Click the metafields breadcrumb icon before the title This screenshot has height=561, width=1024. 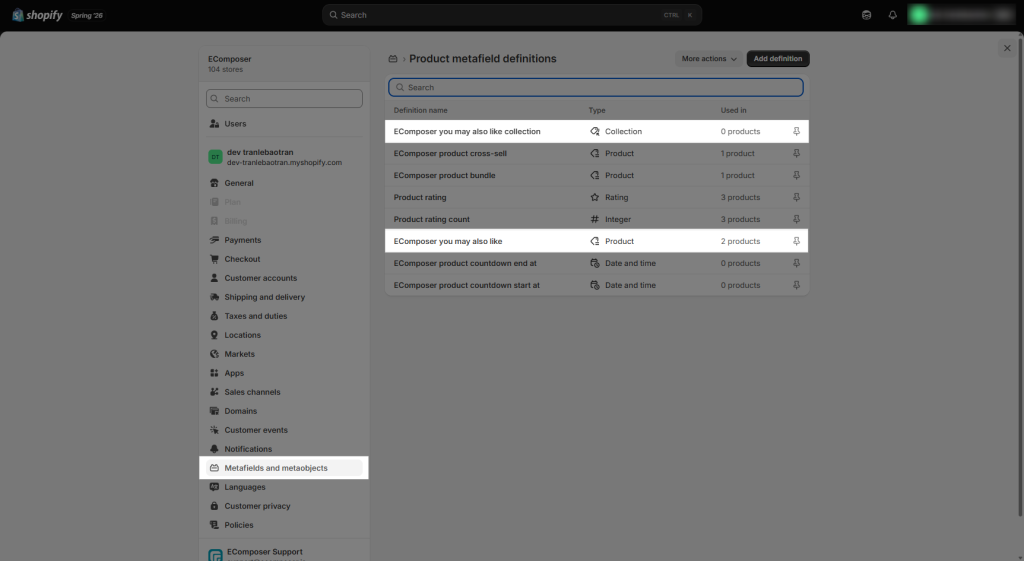pyautogui.click(x=392, y=59)
